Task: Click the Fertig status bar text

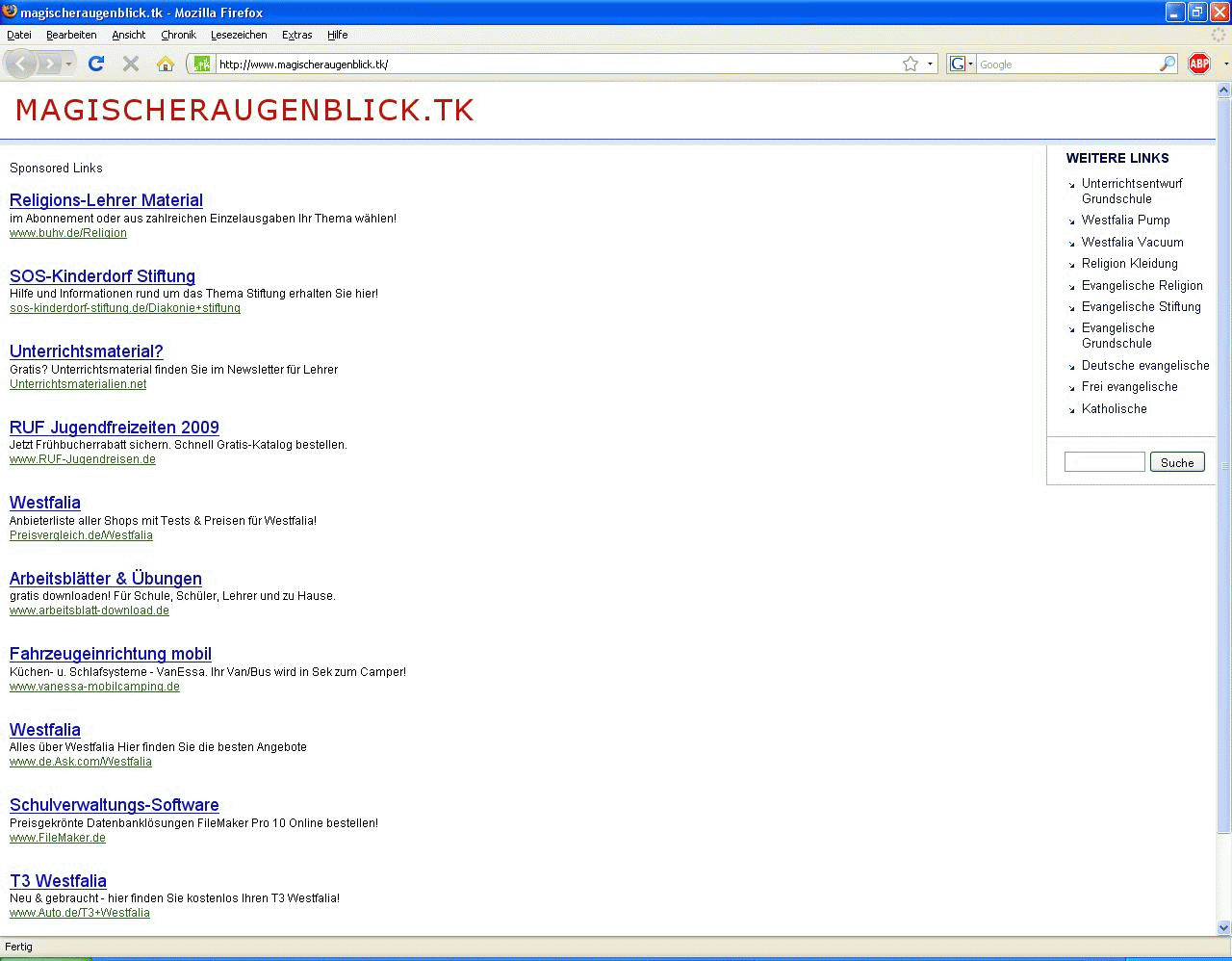Action: coord(18,947)
